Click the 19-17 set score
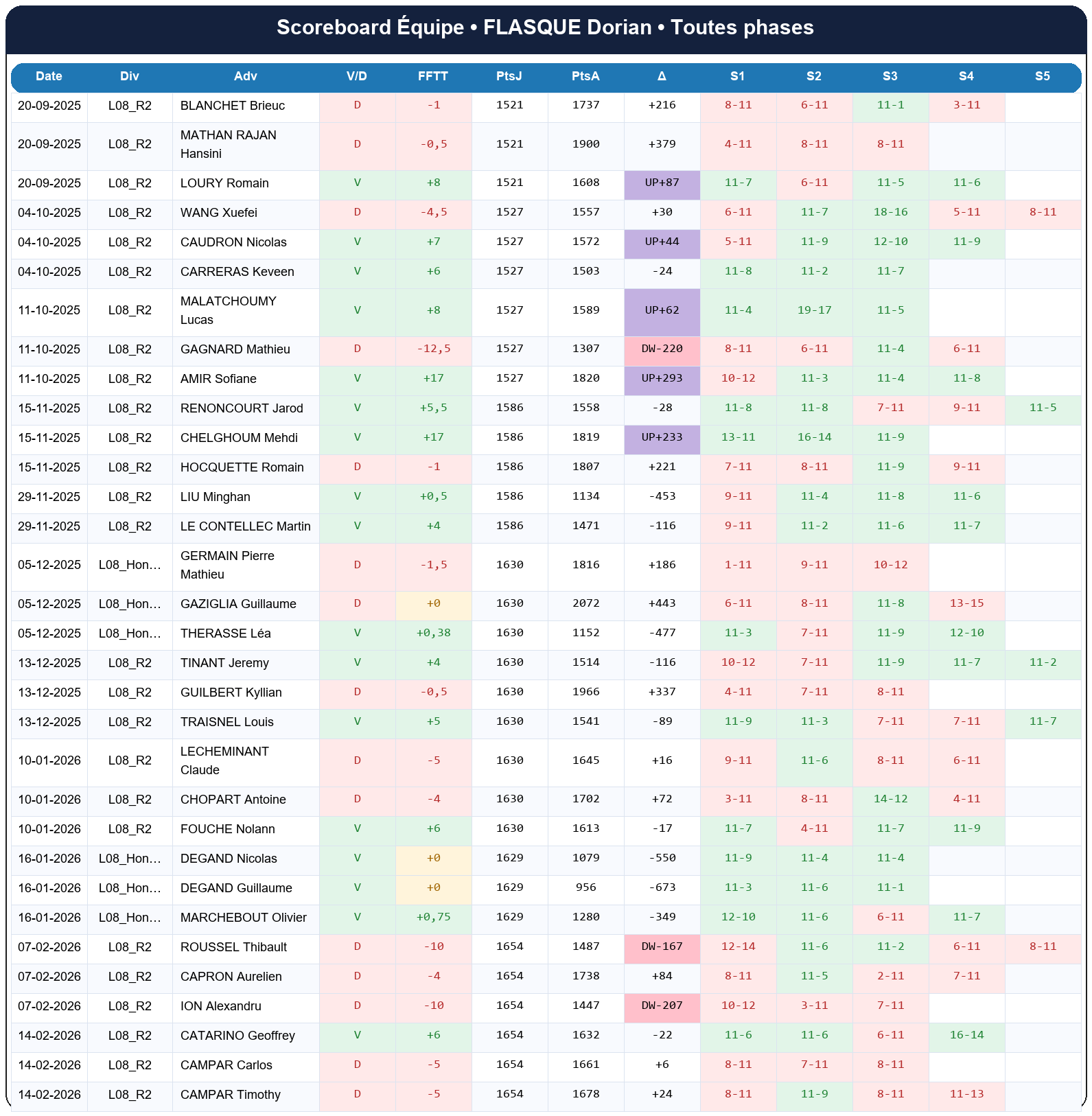The width and height of the screenshot is (1092, 1116). coord(814,310)
